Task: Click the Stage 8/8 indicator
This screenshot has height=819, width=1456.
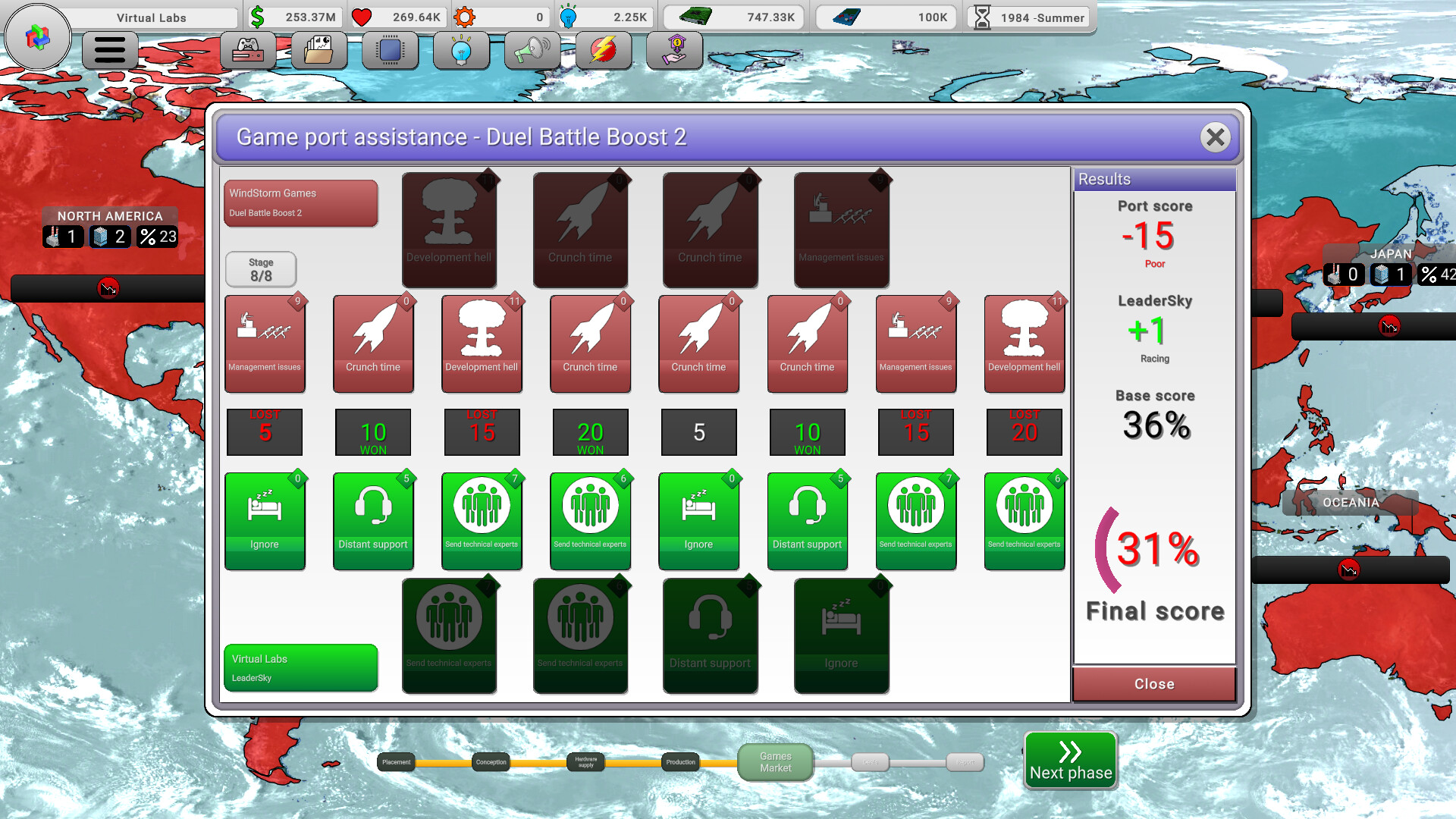Action: pyautogui.click(x=261, y=269)
